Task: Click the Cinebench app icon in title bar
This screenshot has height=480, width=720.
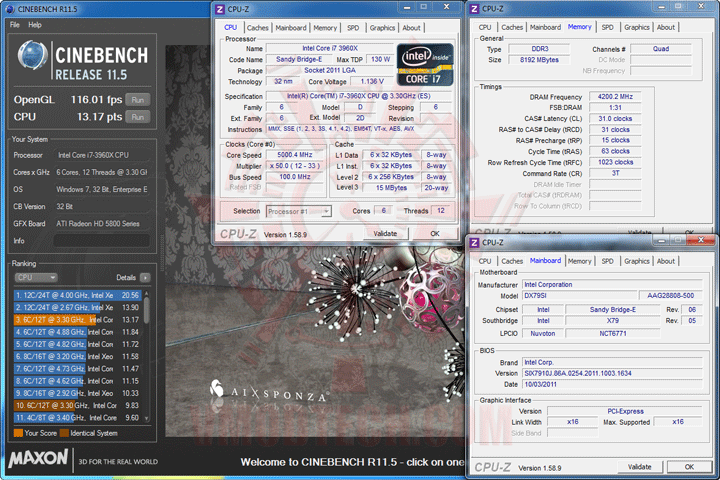Action: tap(10, 9)
